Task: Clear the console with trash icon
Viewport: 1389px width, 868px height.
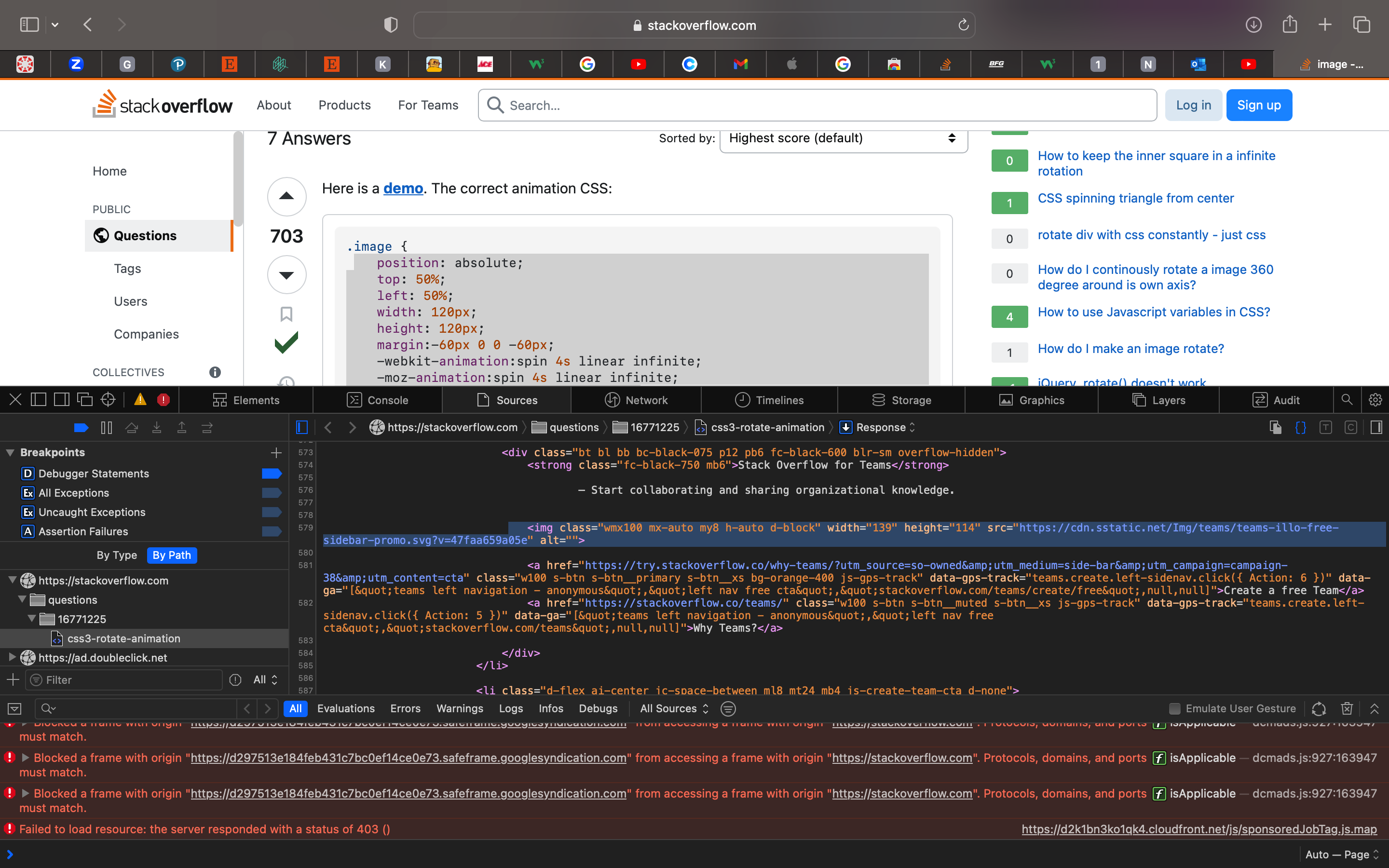Action: coord(1347,708)
